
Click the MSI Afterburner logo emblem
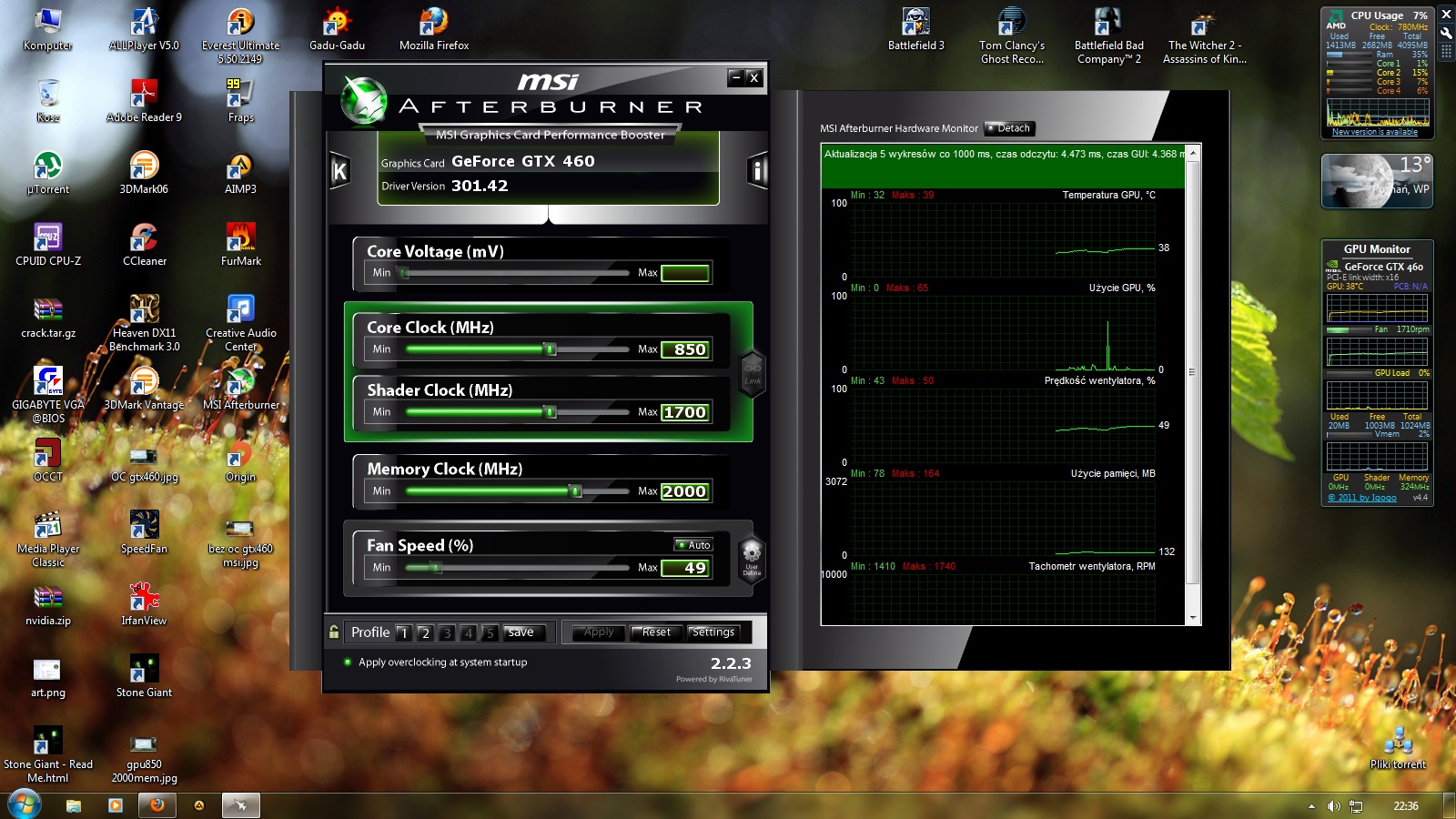[x=364, y=100]
